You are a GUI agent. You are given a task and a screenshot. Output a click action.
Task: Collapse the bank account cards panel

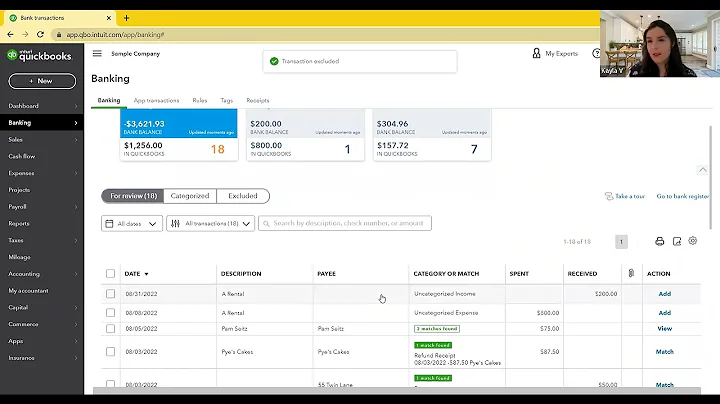click(x=703, y=170)
